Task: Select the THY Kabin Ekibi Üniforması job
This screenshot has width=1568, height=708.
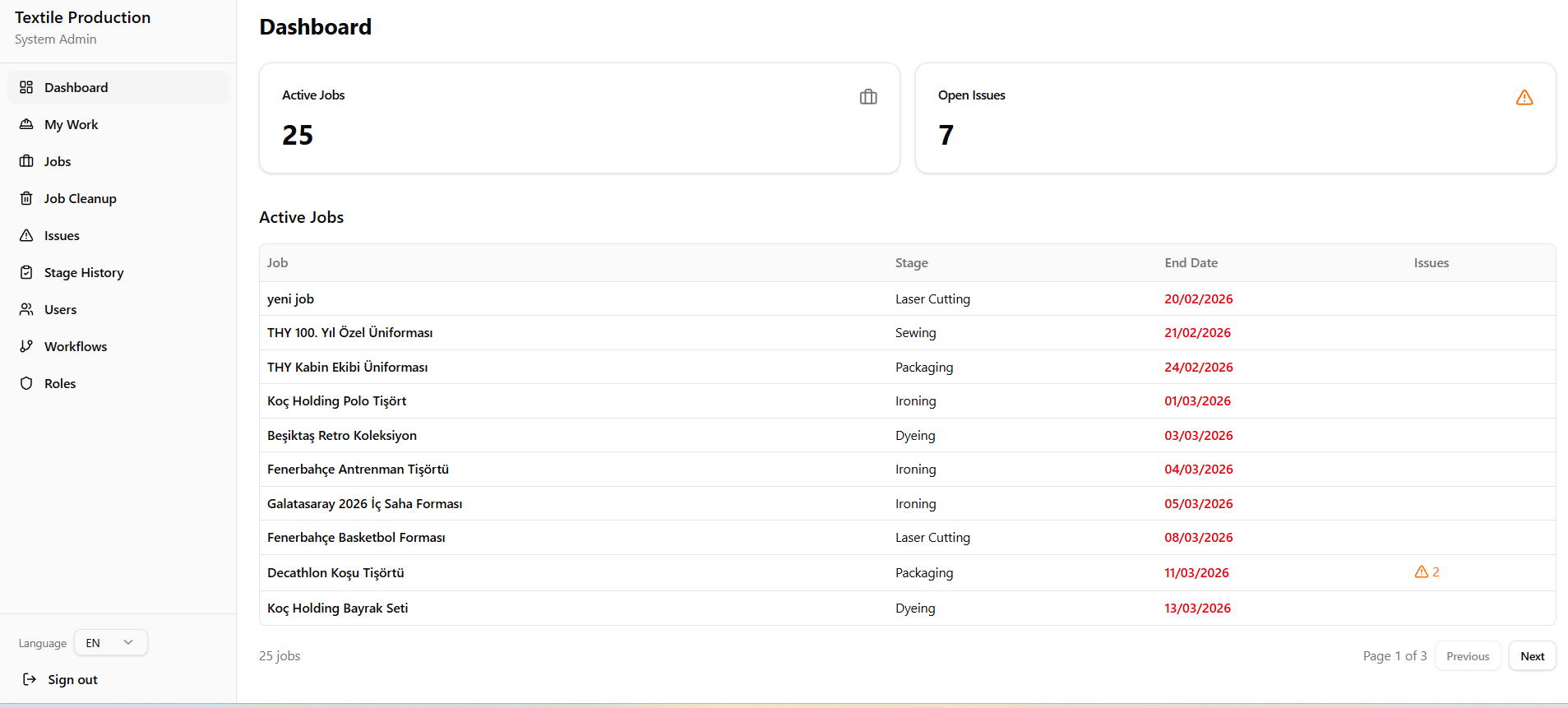Action: point(347,368)
